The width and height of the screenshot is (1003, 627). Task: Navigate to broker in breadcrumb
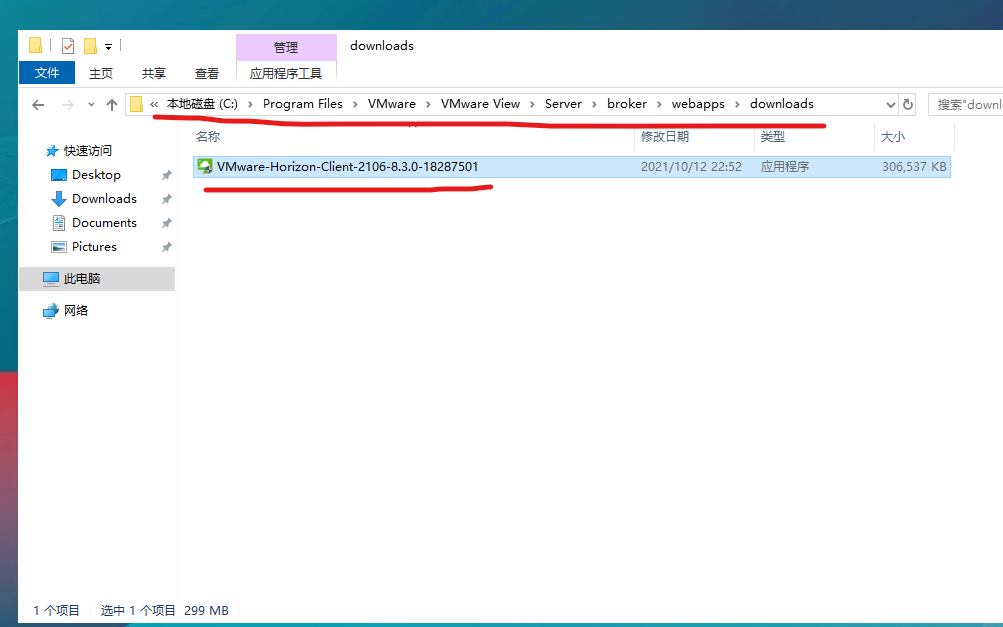click(x=627, y=104)
